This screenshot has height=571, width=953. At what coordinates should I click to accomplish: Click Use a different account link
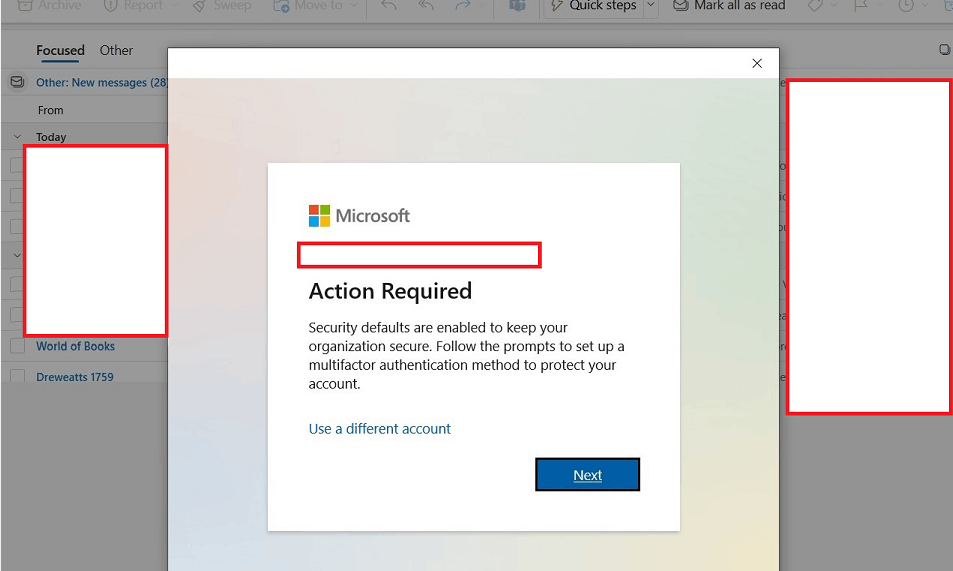[379, 429]
